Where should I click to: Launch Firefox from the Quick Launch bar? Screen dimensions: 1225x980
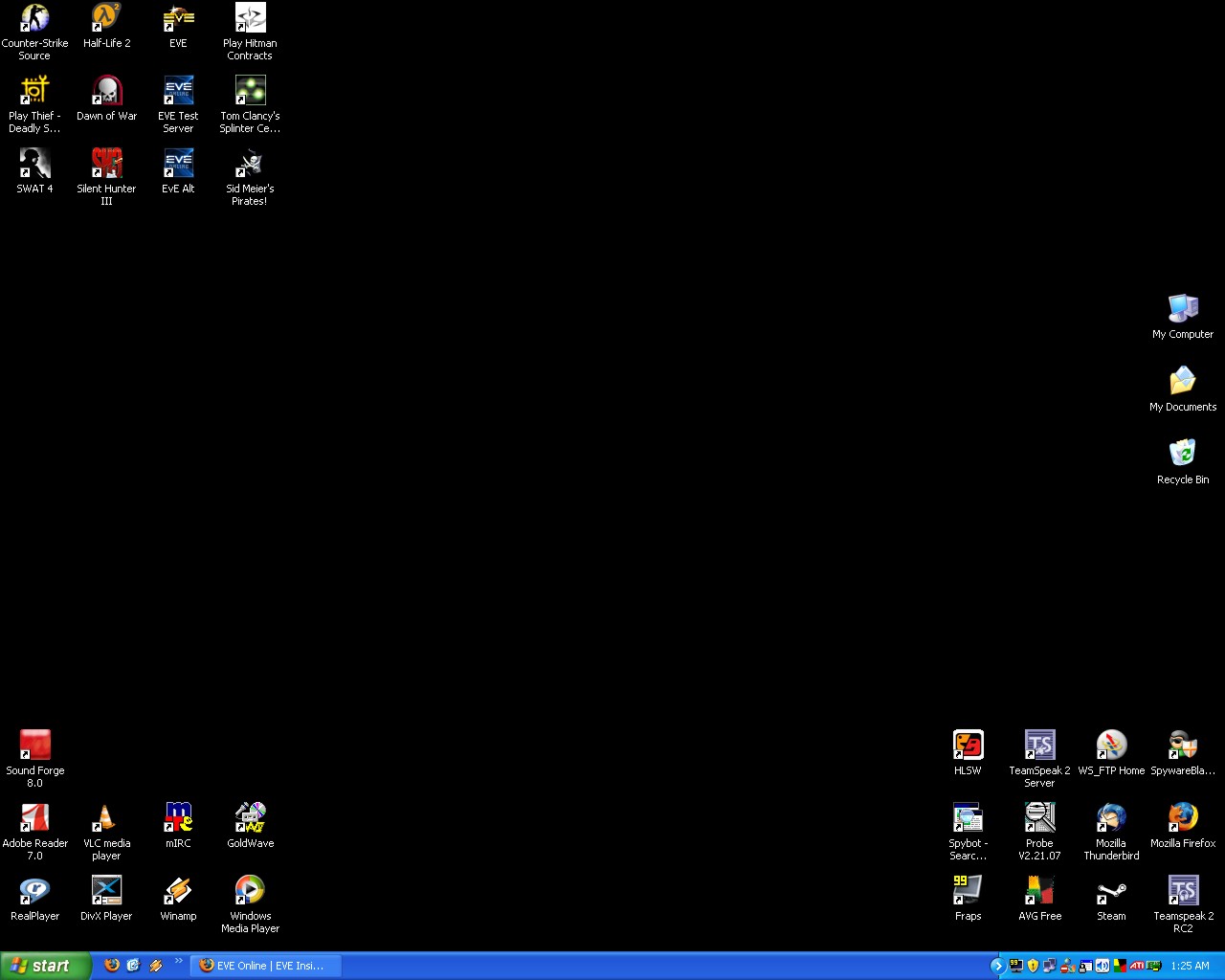pos(112,966)
